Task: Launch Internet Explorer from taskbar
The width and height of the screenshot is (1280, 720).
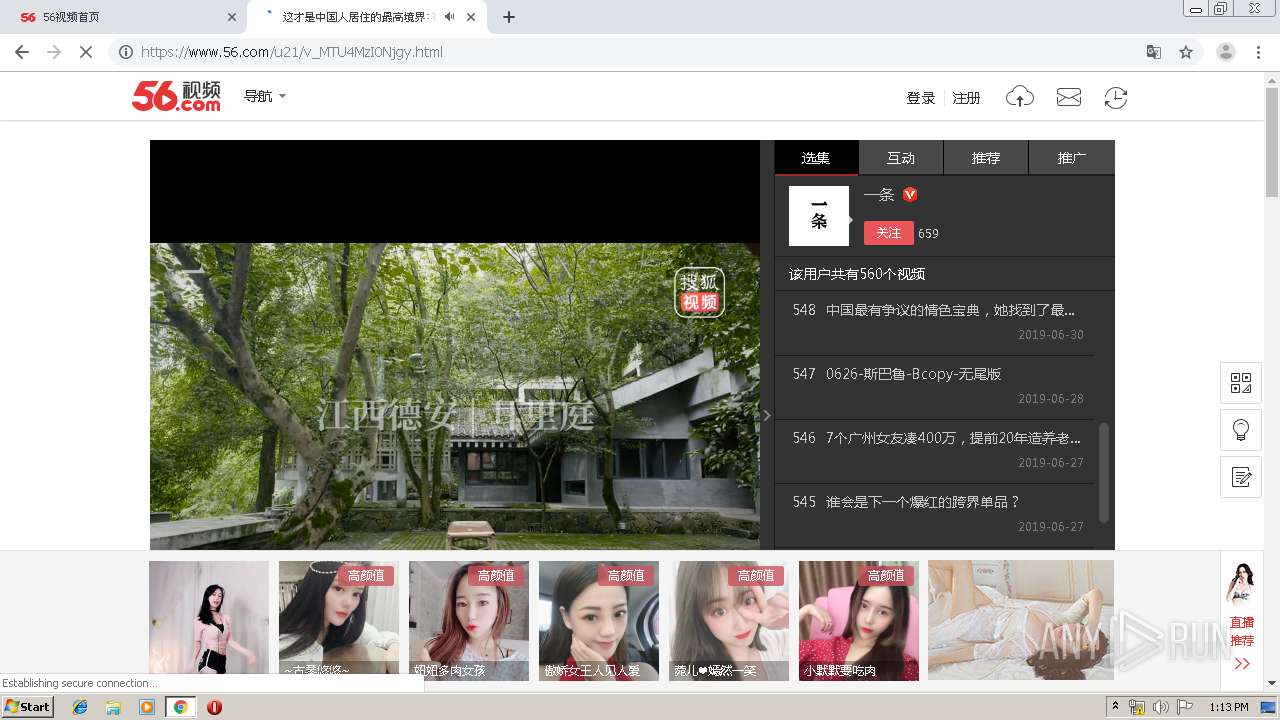Action: click(80, 707)
